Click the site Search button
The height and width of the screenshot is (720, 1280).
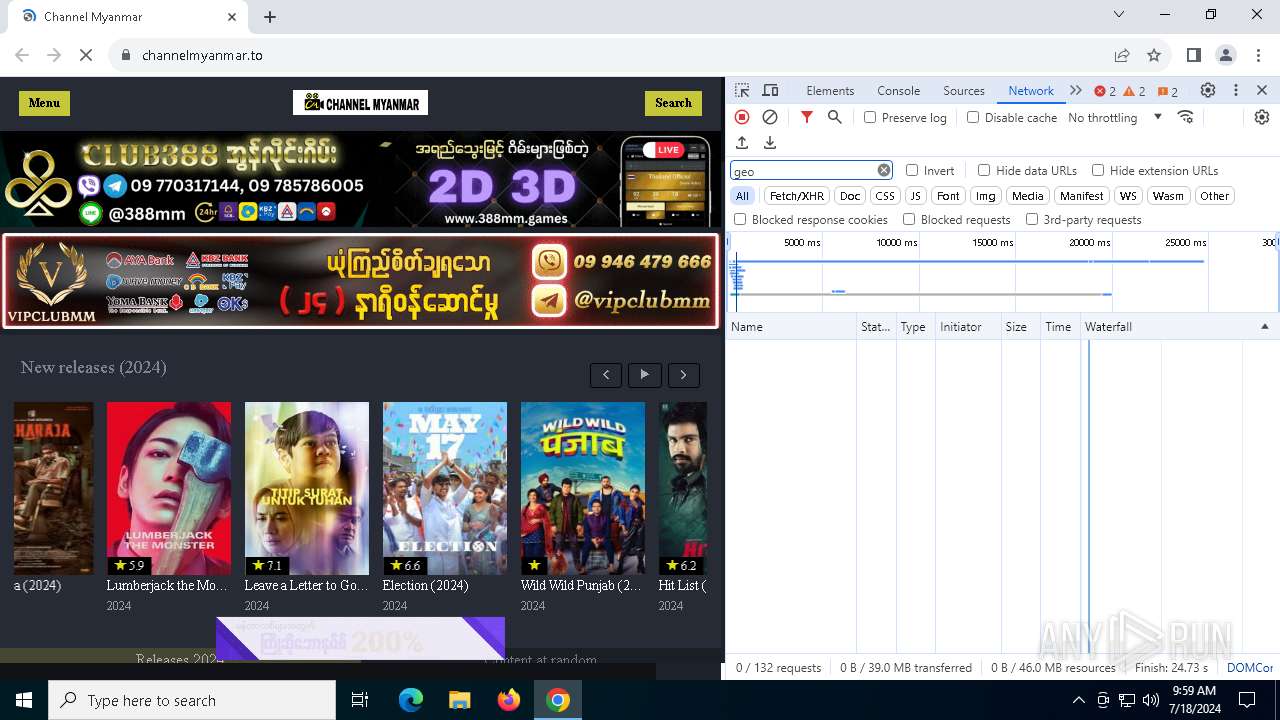pos(673,103)
